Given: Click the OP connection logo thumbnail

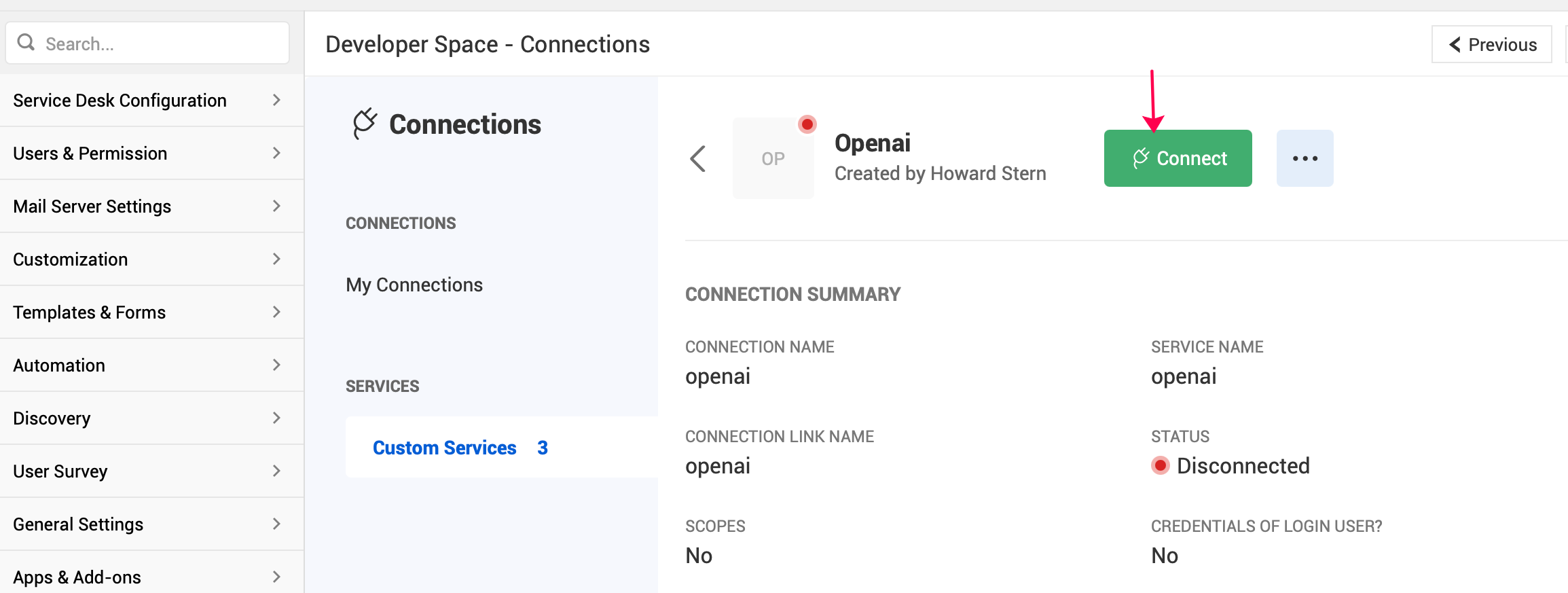Looking at the screenshot, I should (773, 159).
